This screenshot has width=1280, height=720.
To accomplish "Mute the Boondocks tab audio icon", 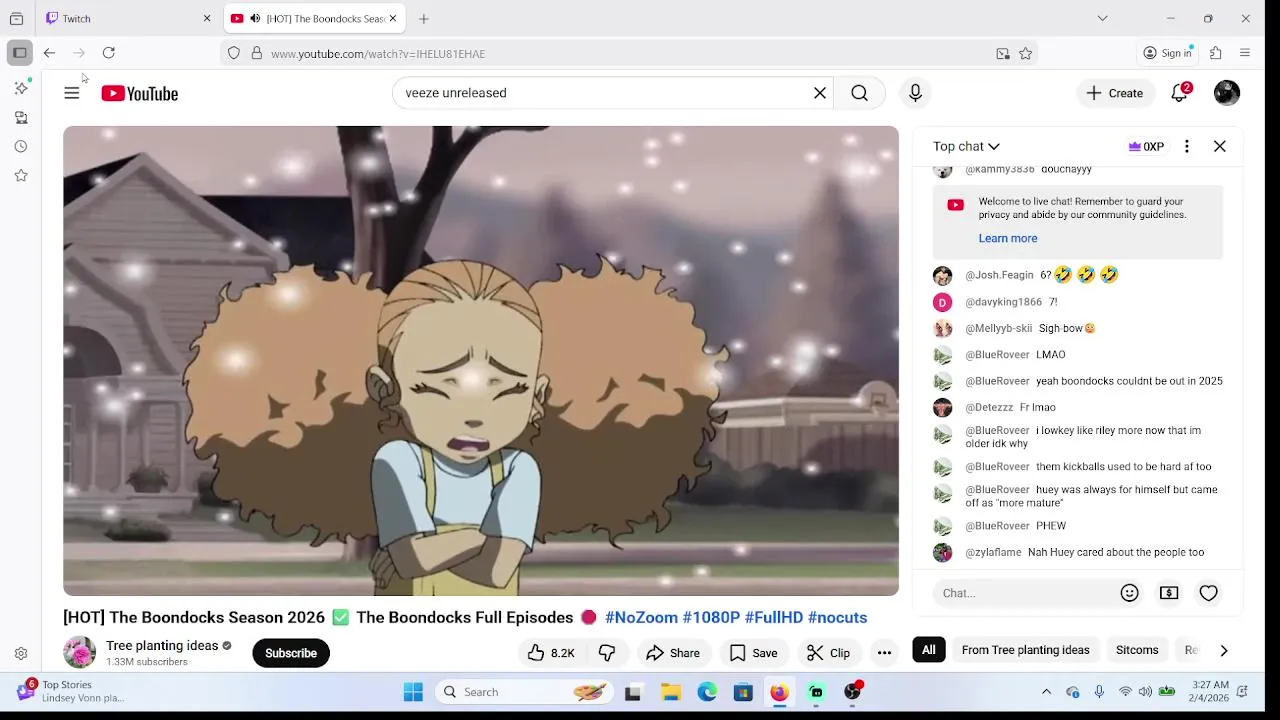I will (255, 18).
